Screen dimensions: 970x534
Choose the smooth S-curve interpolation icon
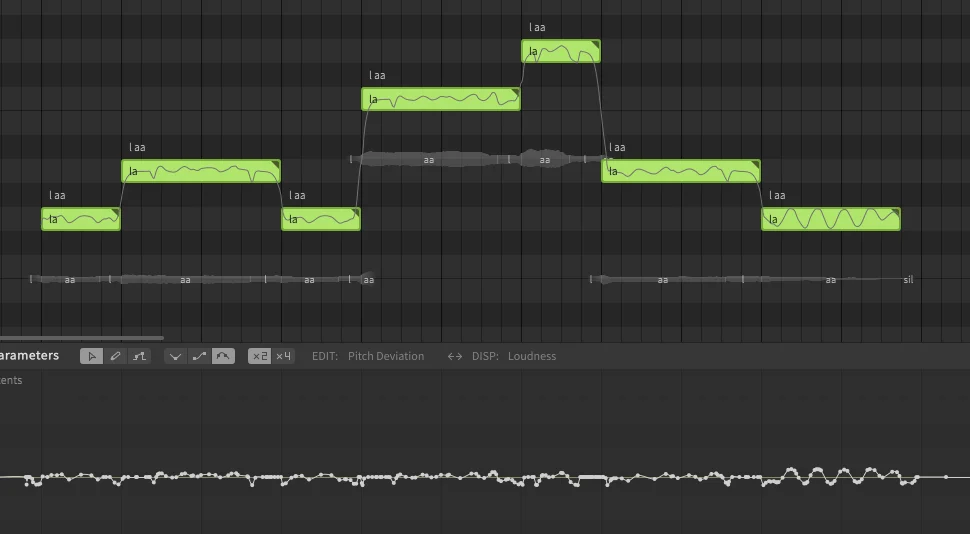coord(199,356)
